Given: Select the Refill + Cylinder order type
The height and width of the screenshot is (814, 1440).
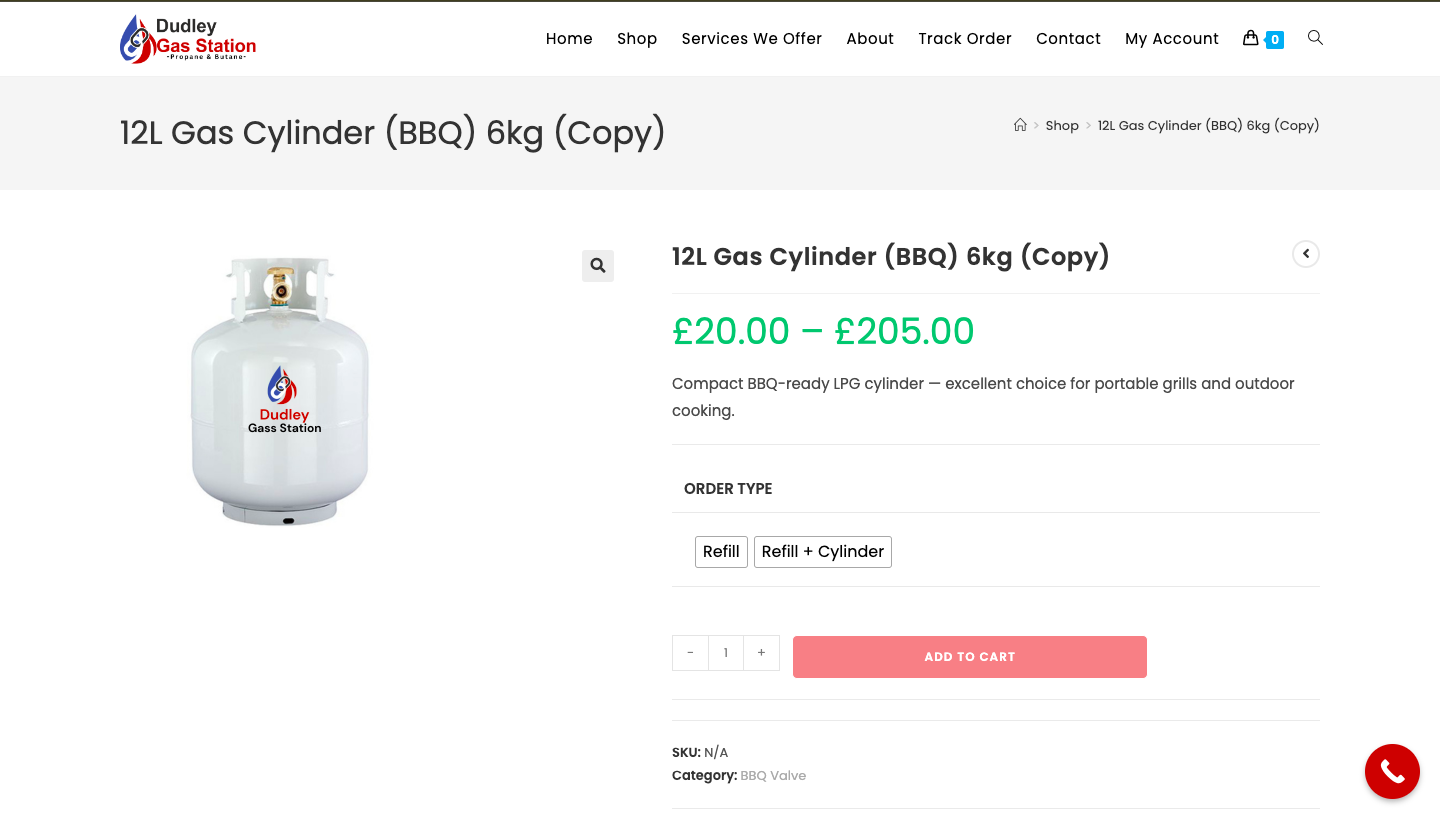Looking at the screenshot, I should [x=822, y=551].
